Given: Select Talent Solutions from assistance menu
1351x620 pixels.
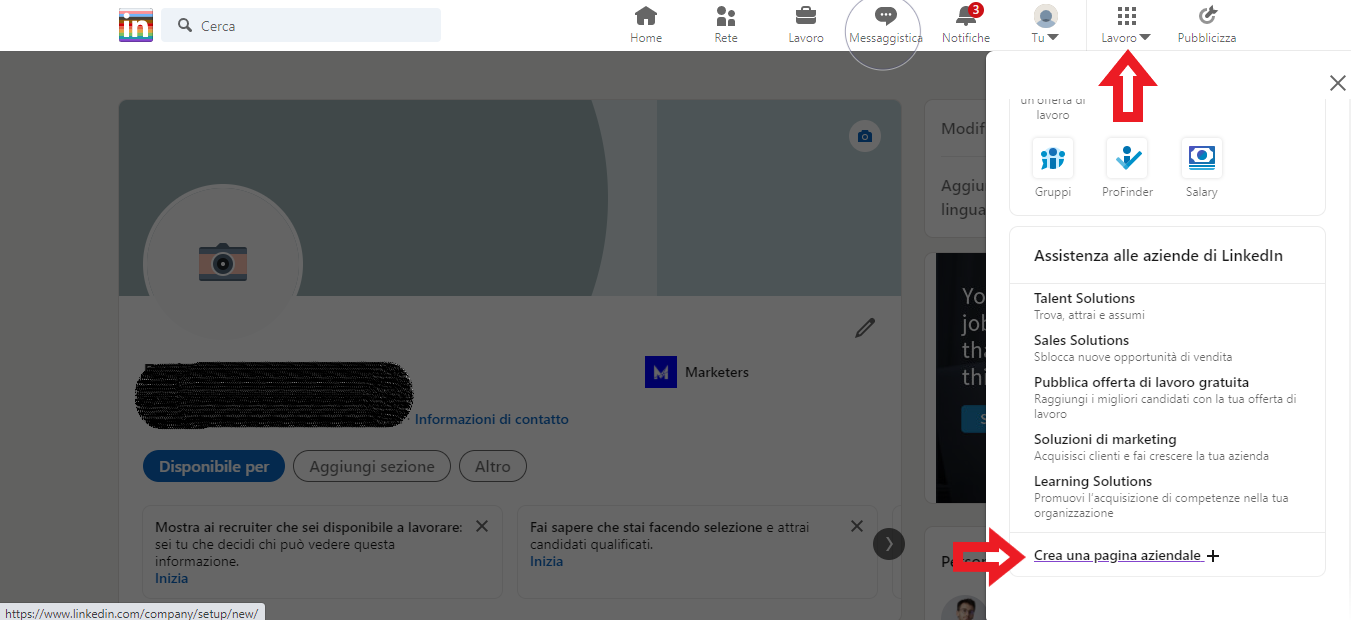Looking at the screenshot, I should [1084, 297].
